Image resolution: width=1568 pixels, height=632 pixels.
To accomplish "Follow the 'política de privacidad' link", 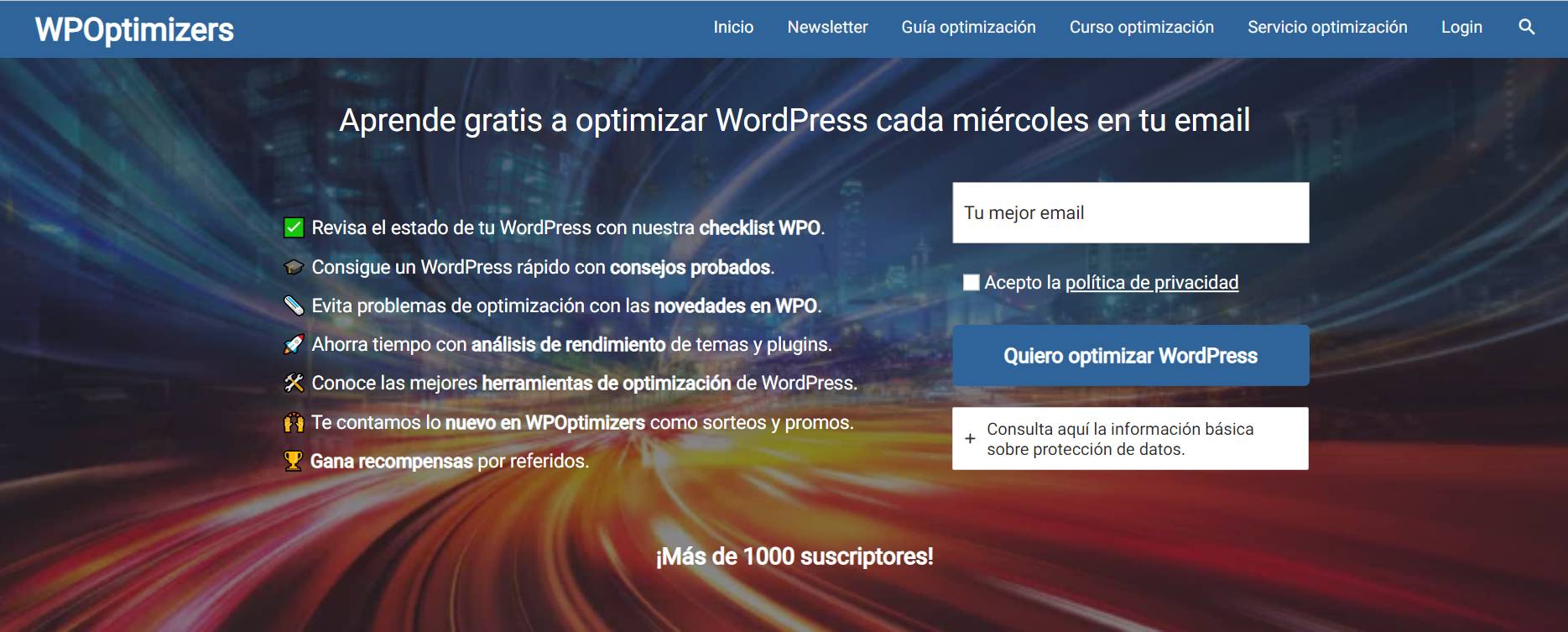I will [1151, 282].
